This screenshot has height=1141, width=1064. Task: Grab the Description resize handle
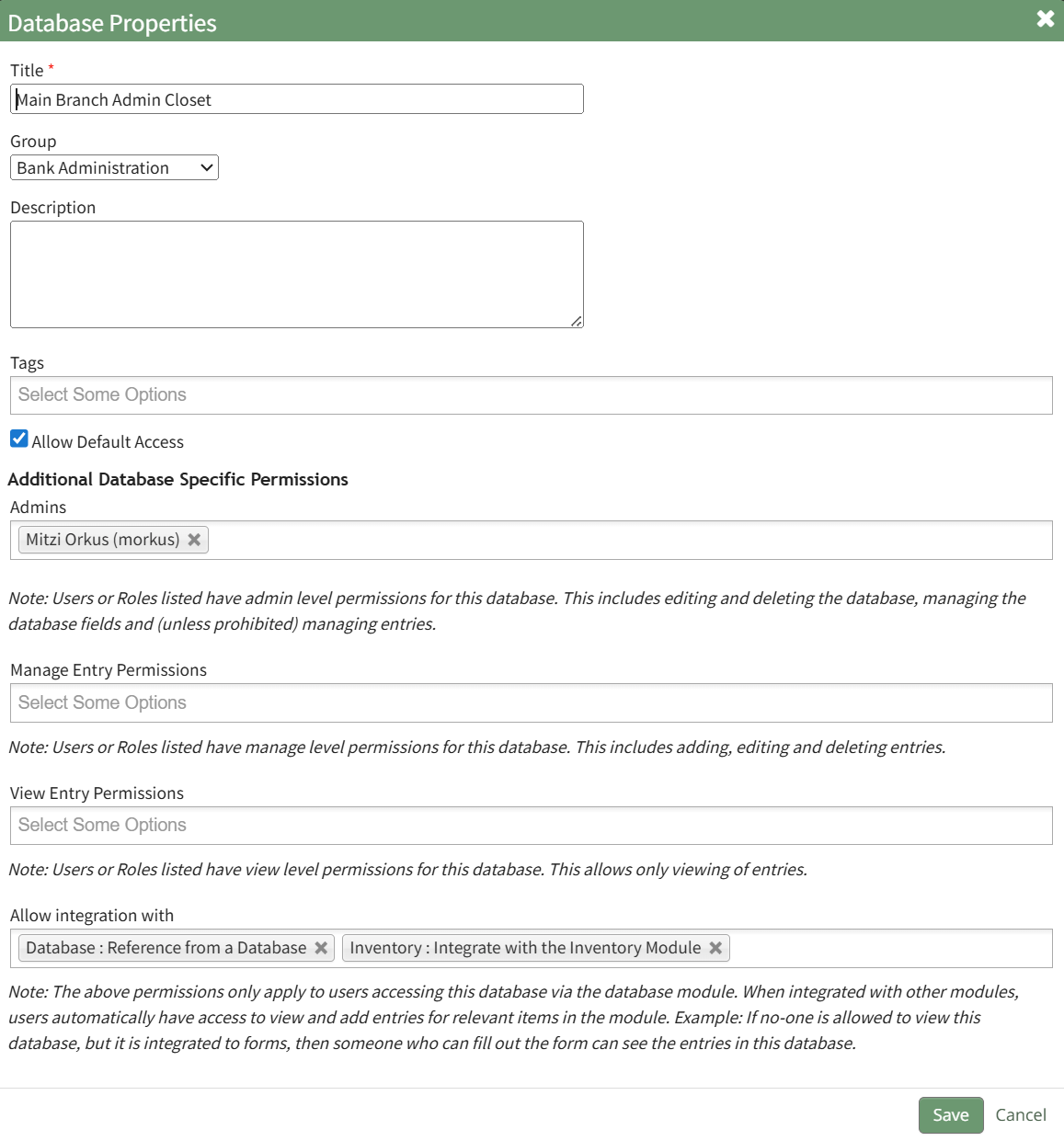577,321
